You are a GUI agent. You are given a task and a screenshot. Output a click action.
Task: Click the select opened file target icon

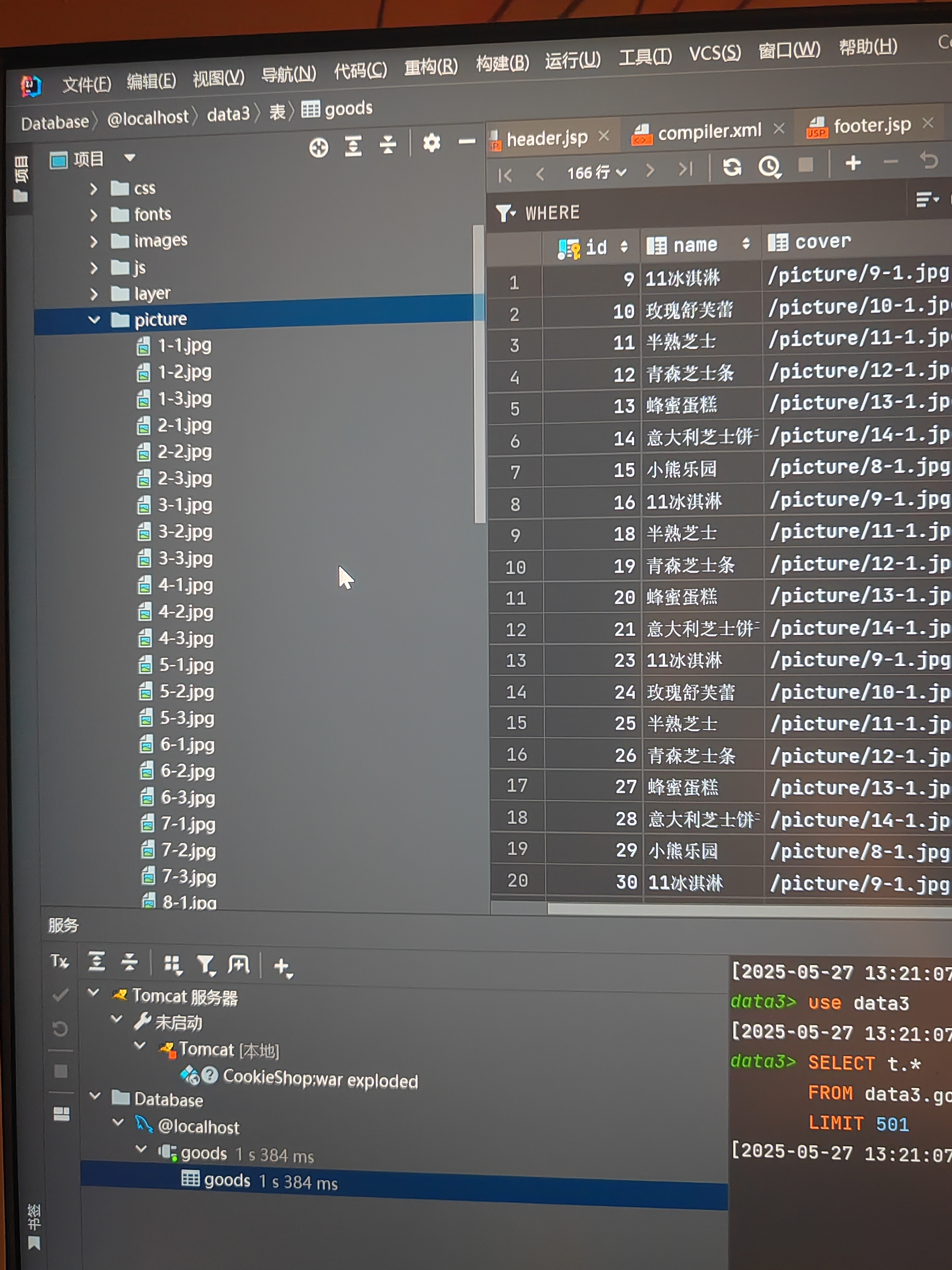[x=319, y=148]
